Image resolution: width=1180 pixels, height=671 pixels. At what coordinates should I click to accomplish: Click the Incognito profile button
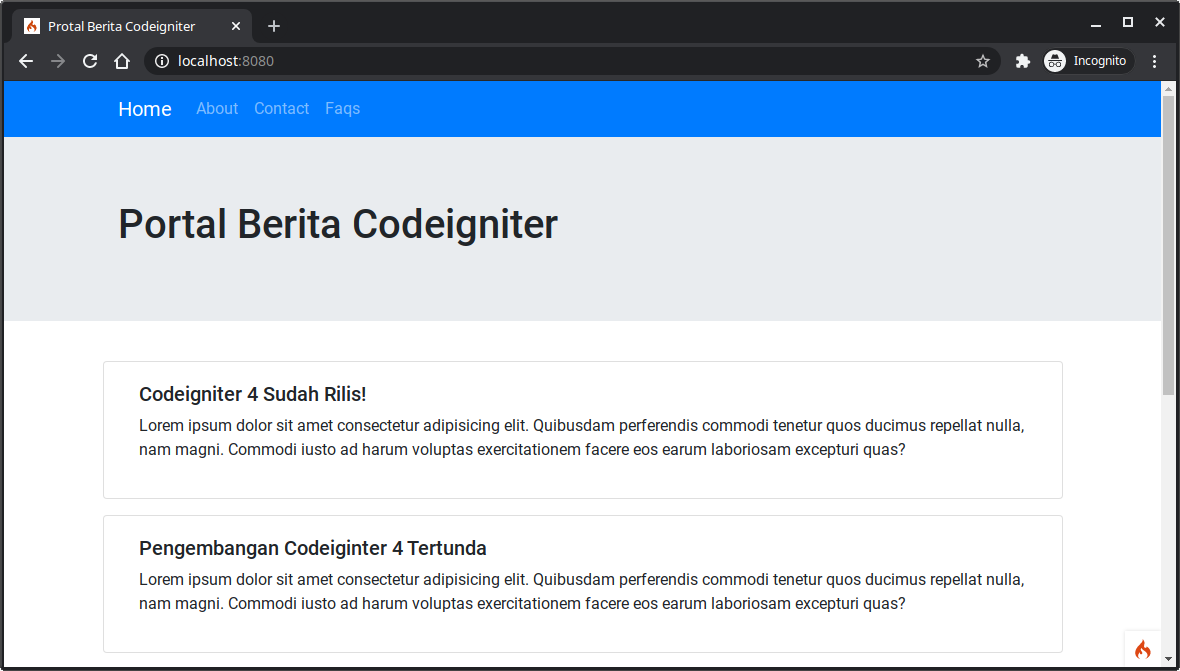tap(1088, 61)
